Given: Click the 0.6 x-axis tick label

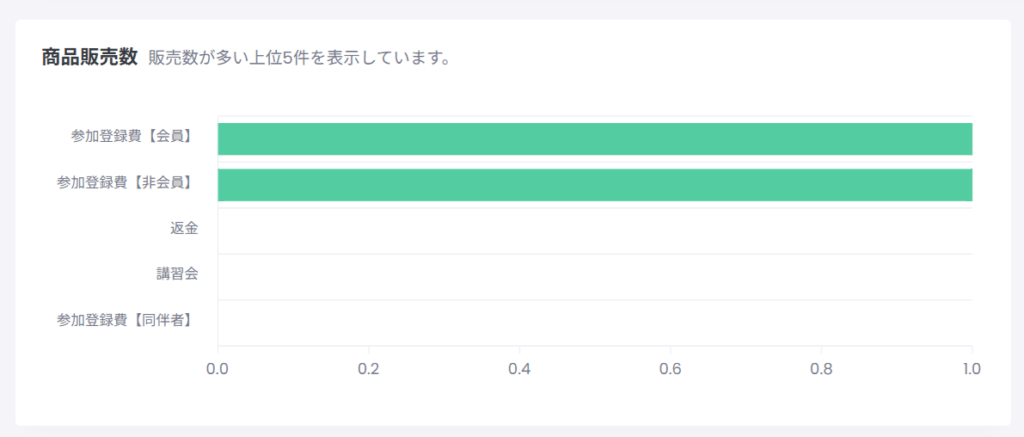Looking at the screenshot, I should (x=670, y=368).
